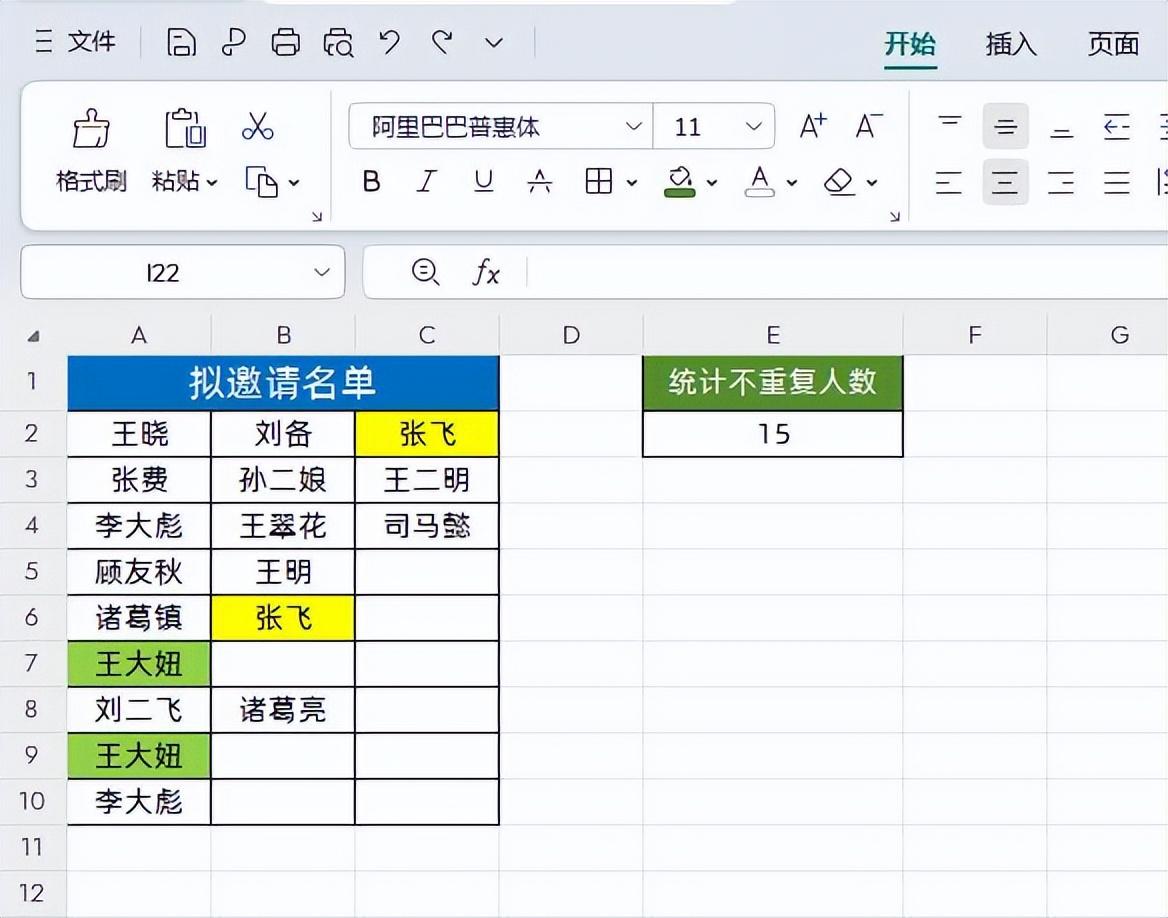Click the 格式刷 format painter
The image size is (1168, 918).
click(91, 151)
